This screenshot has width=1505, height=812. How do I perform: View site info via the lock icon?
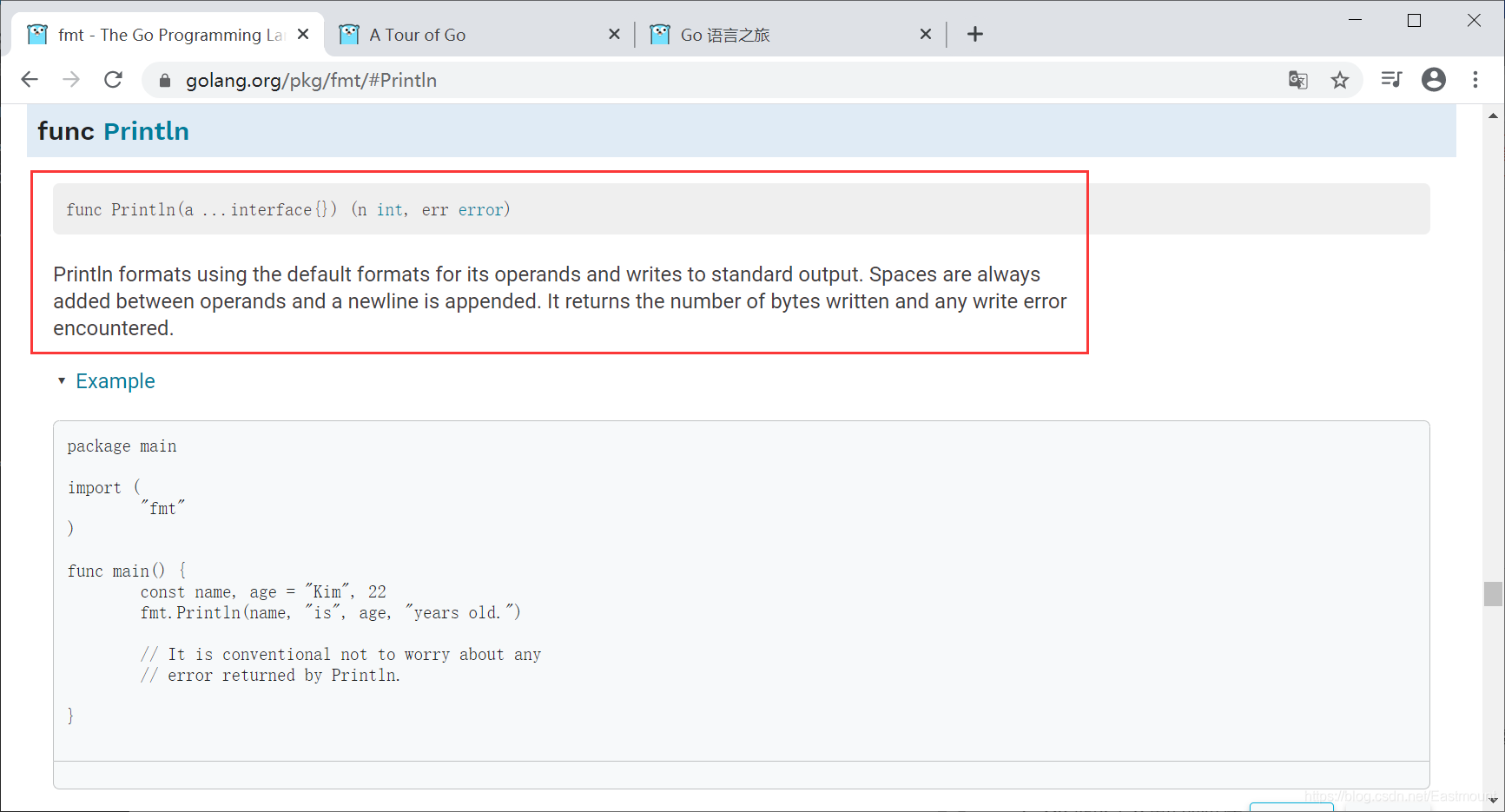(165, 81)
